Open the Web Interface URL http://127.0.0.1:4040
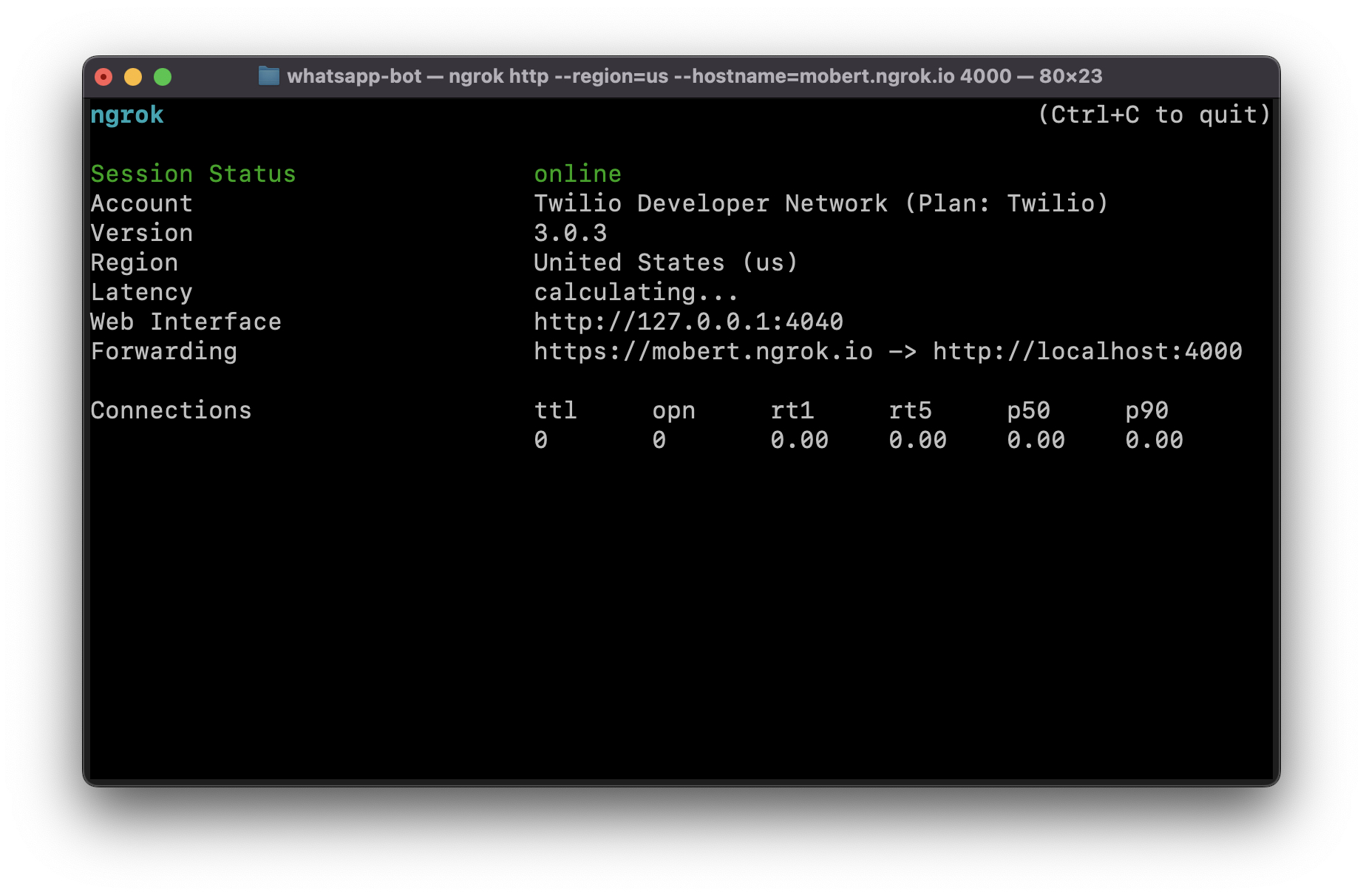Screen dimensions: 1363x896 point(688,322)
